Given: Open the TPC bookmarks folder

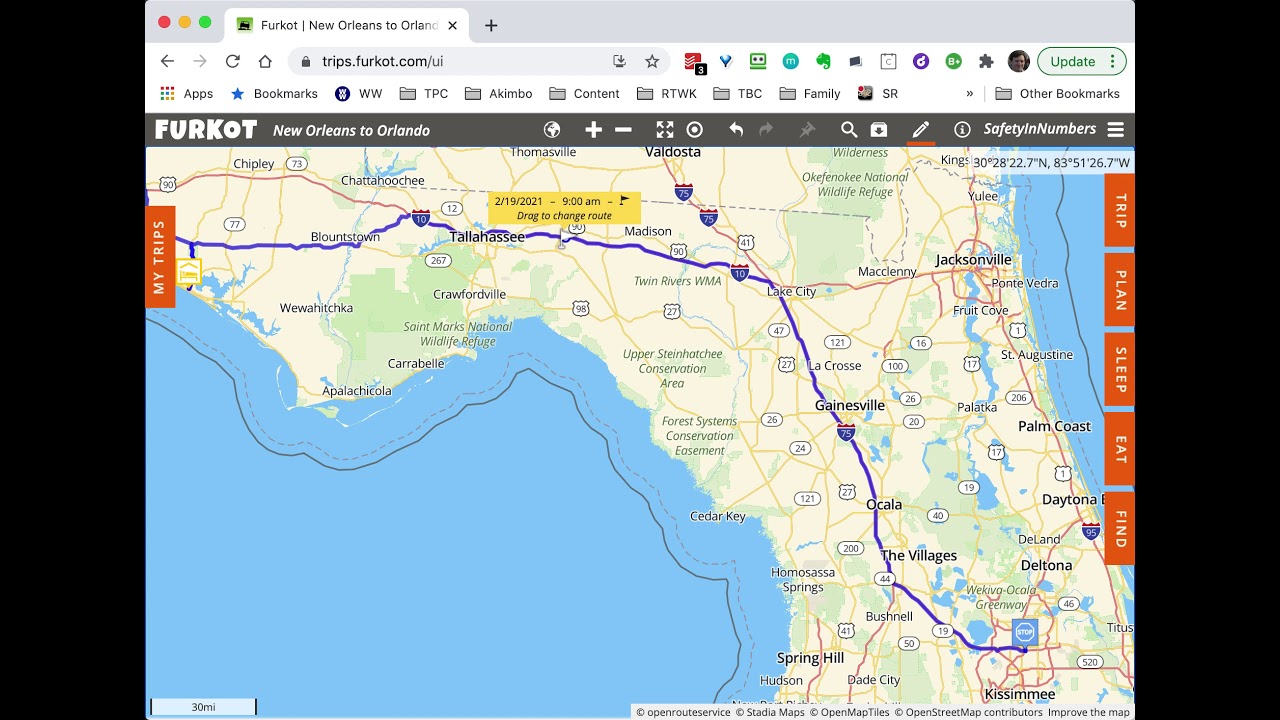Looking at the screenshot, I should click(x=424, y=93).
